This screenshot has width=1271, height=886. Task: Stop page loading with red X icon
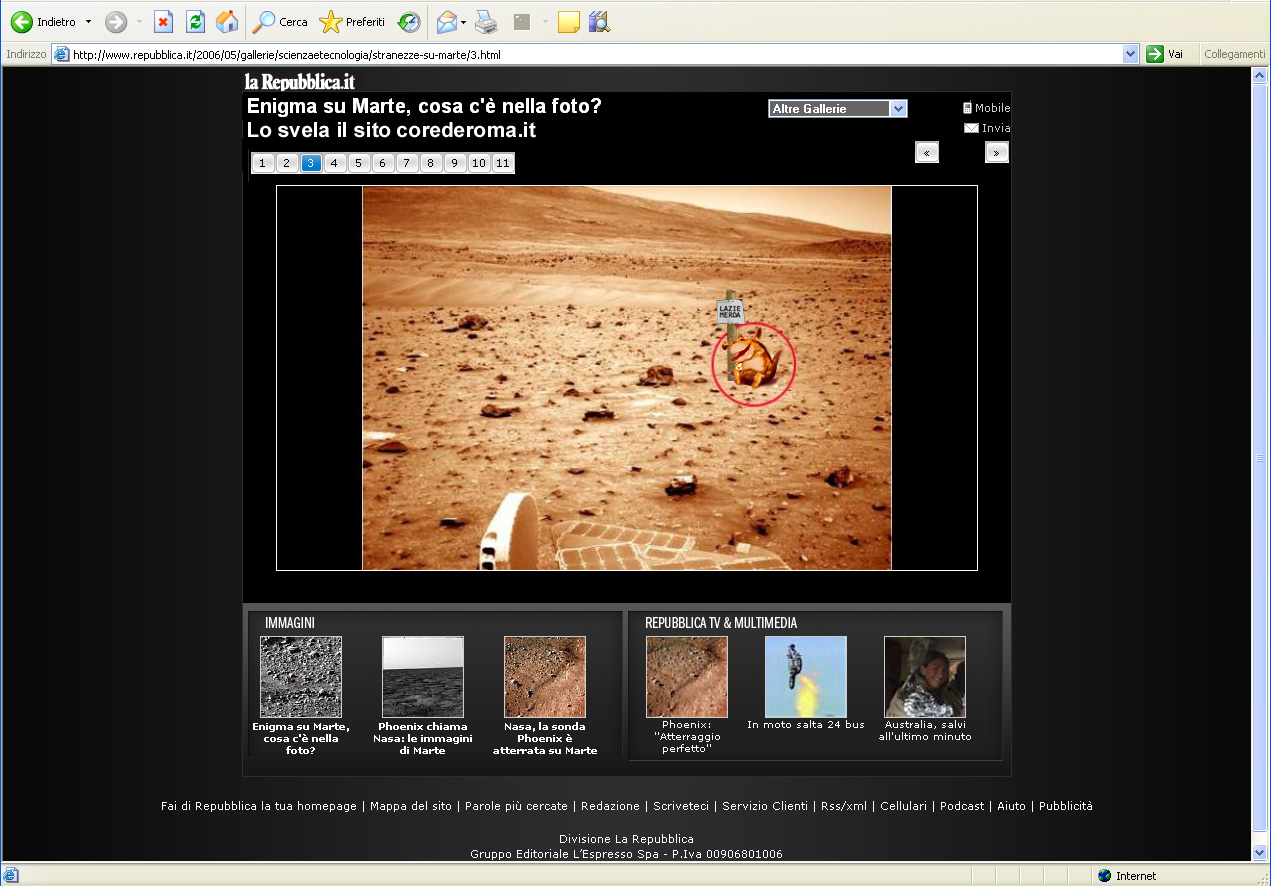164,21
